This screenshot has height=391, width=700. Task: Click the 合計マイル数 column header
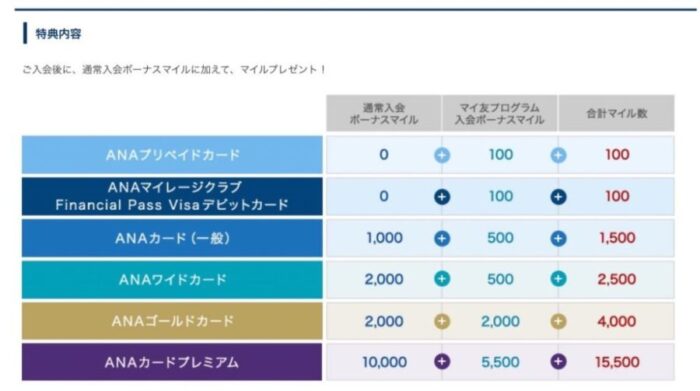(617, 113)
